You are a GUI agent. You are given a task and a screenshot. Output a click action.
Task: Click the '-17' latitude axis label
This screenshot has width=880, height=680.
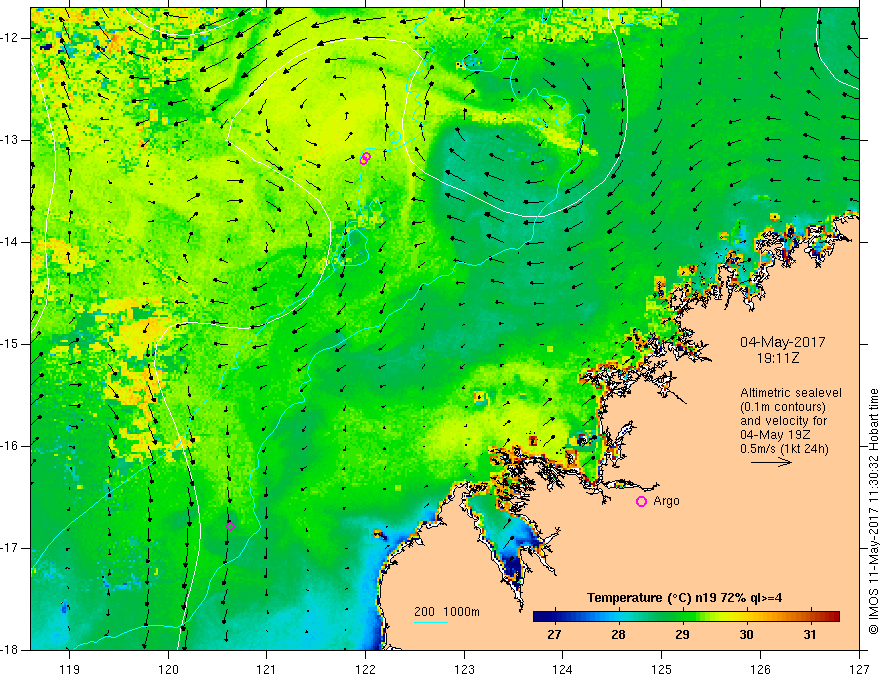click(x=11, y=548)
